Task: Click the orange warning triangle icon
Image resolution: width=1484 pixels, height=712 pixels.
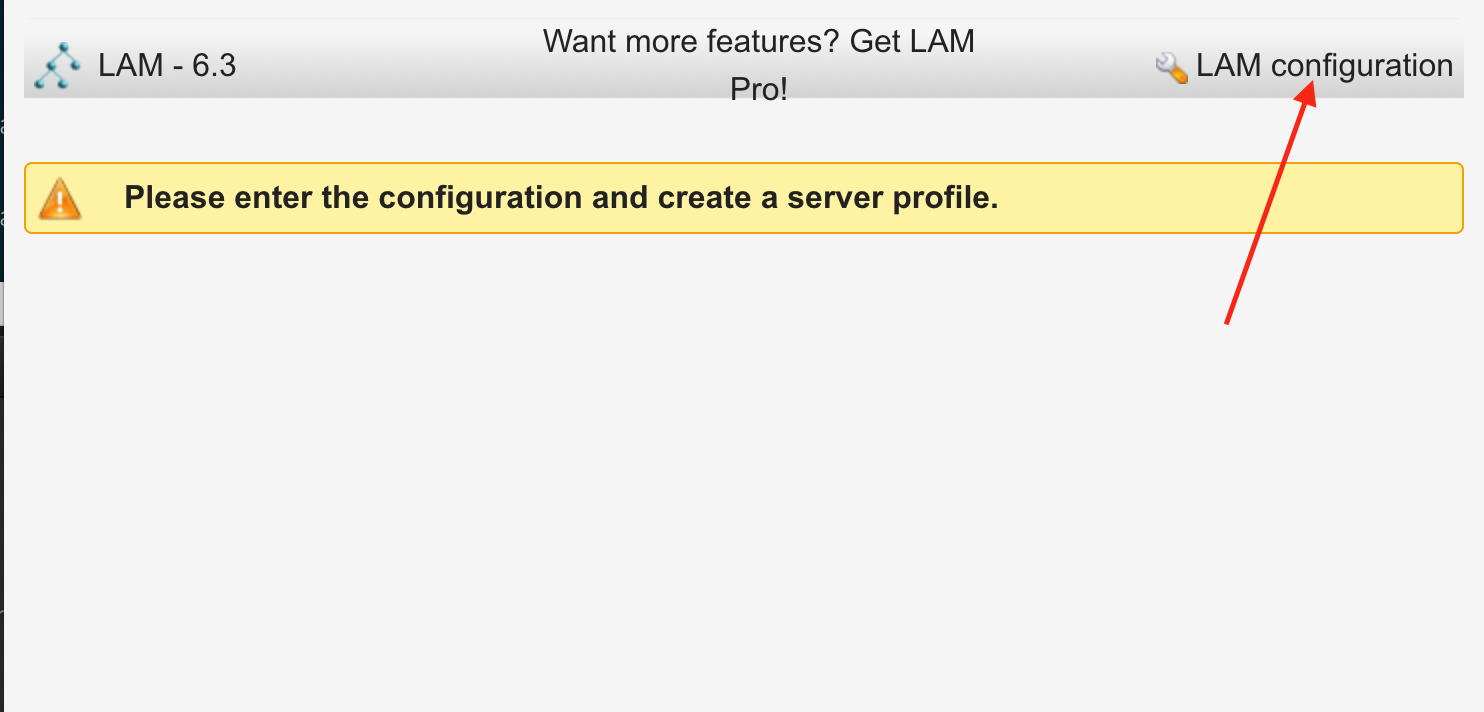Action: tap(60, 198)
